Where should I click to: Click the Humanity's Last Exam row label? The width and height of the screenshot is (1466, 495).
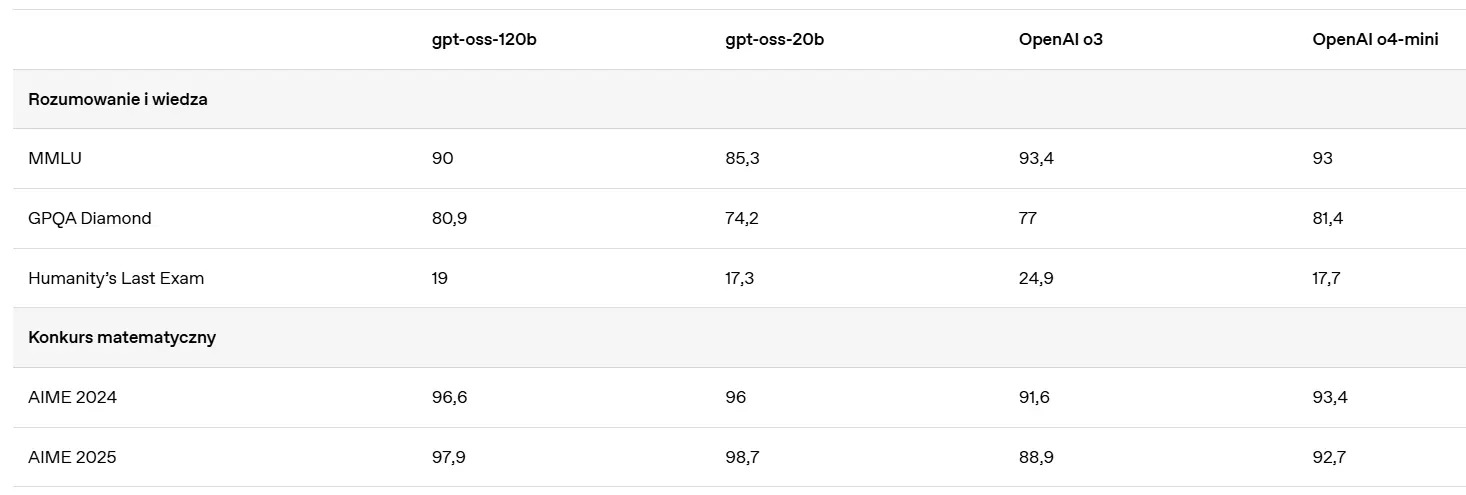coord(116,278)
